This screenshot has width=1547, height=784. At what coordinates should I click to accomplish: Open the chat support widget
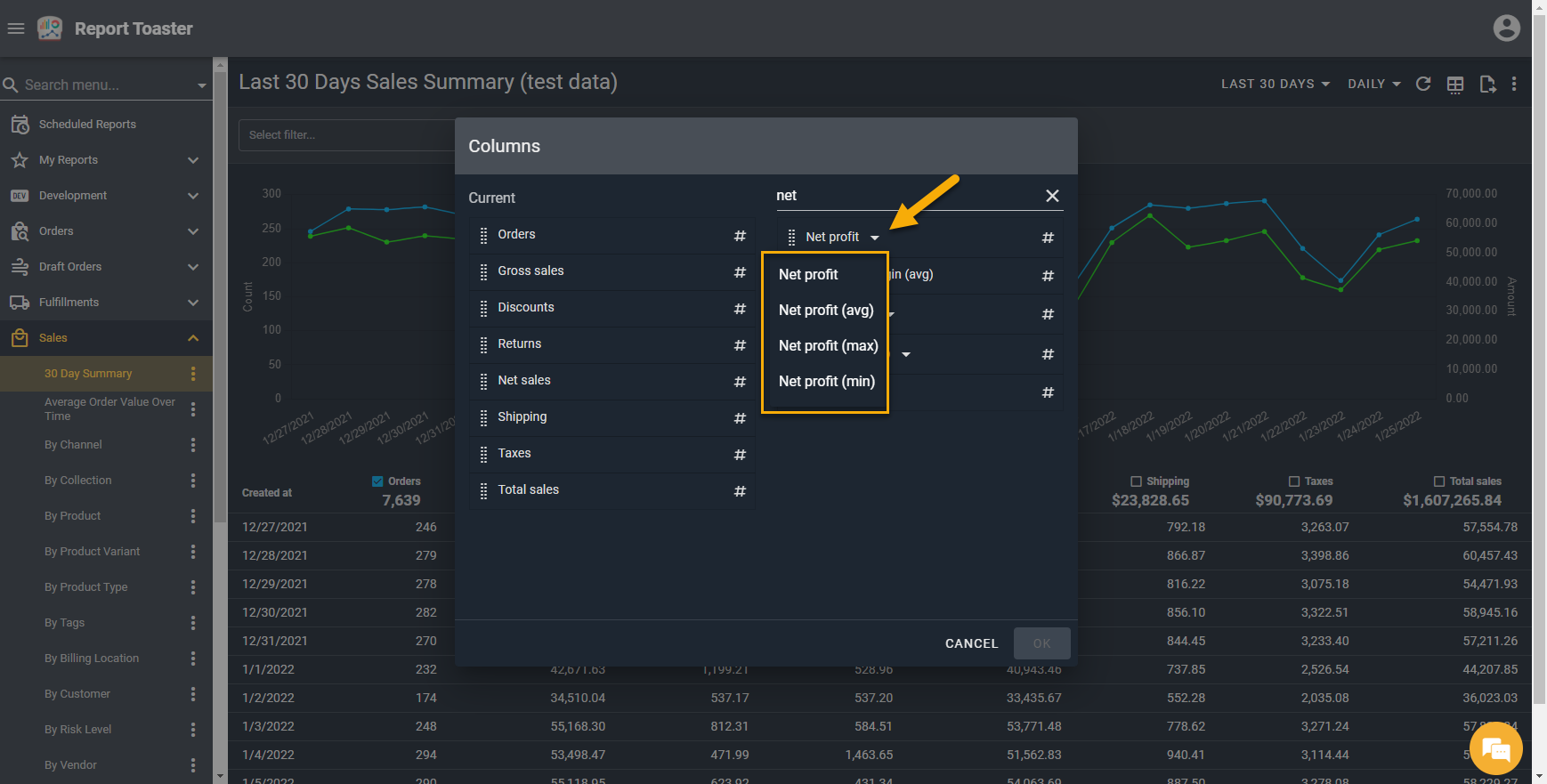tap(1495, 749)
